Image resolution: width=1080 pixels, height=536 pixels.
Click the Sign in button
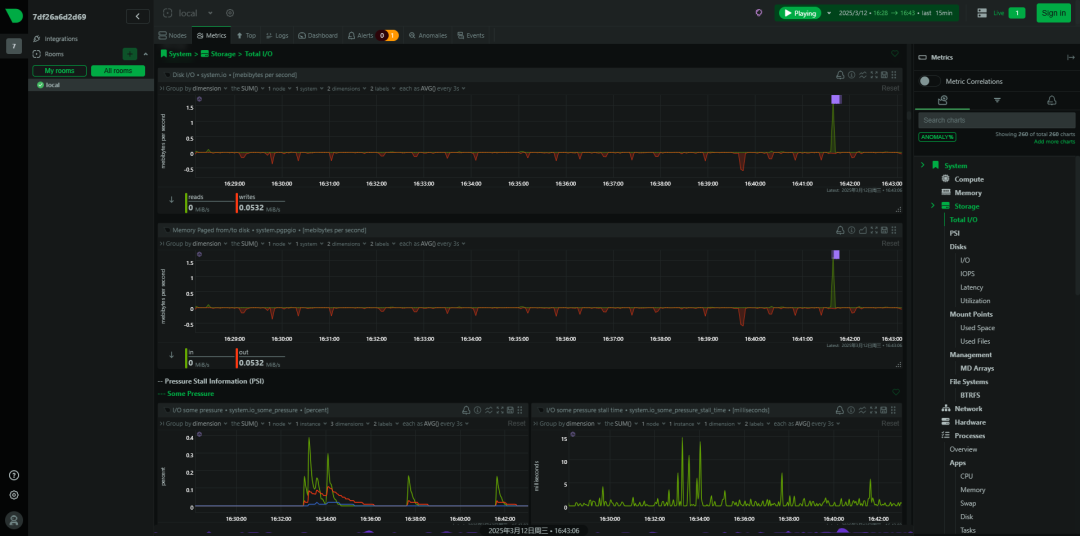1053,12
